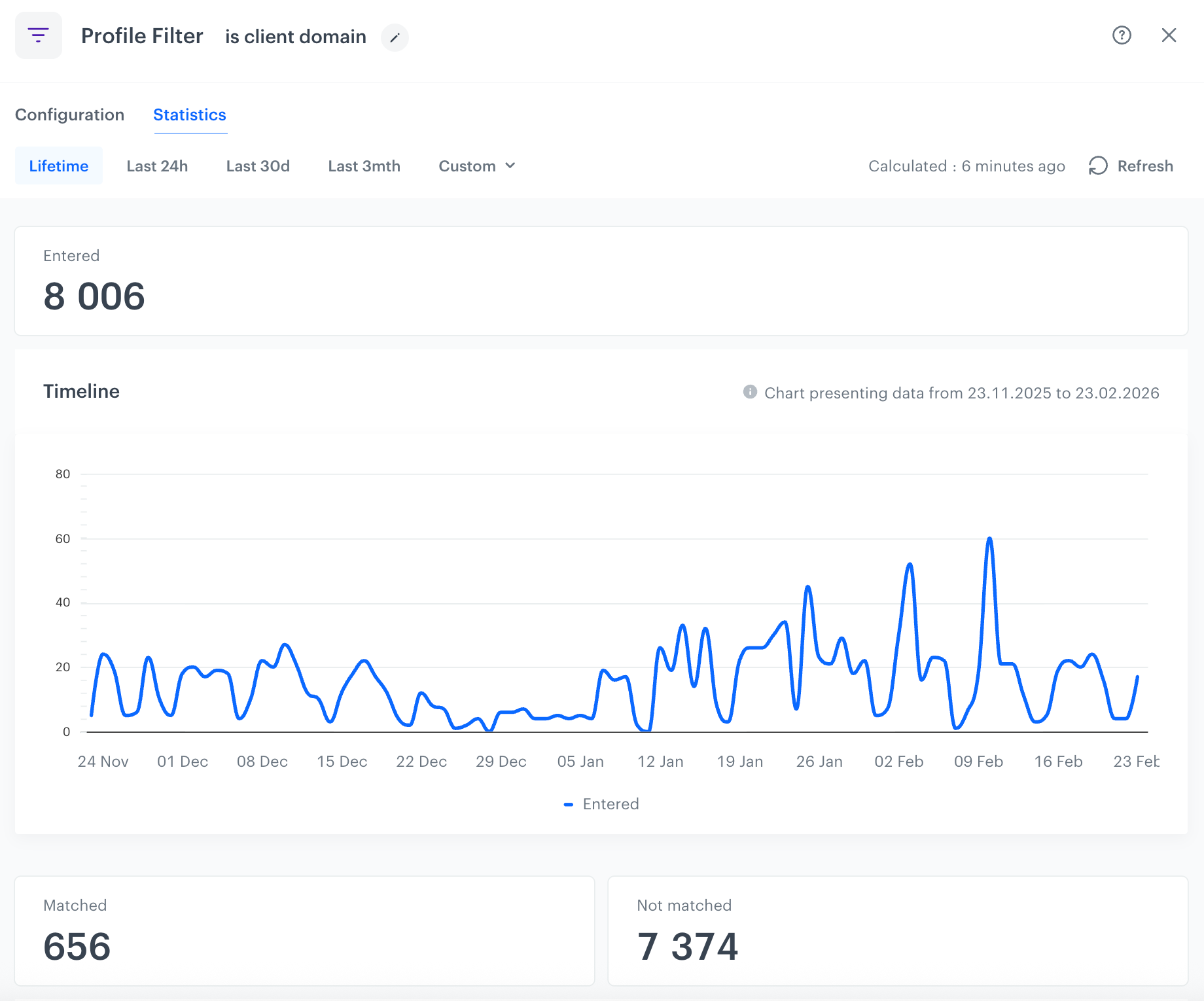This screenshot has height=1001, width=1204.
Task: Click the info icon beside chart date range
Action: tap(750, 392)
